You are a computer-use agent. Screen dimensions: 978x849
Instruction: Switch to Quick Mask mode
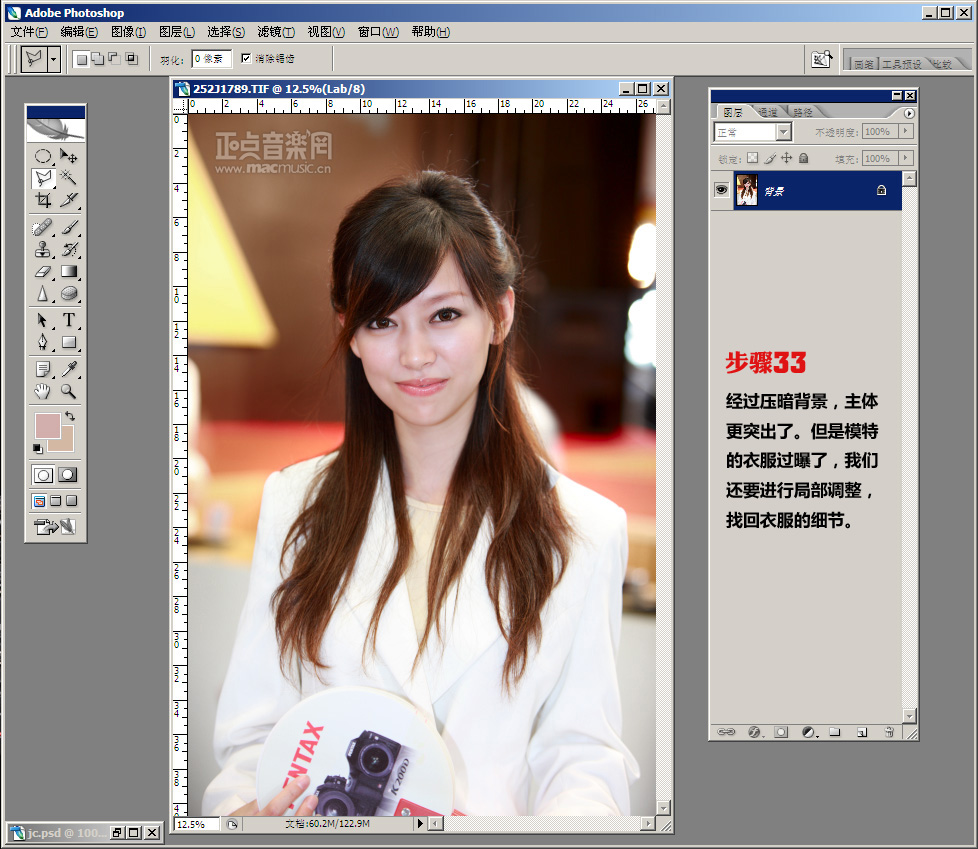(68, 475)
